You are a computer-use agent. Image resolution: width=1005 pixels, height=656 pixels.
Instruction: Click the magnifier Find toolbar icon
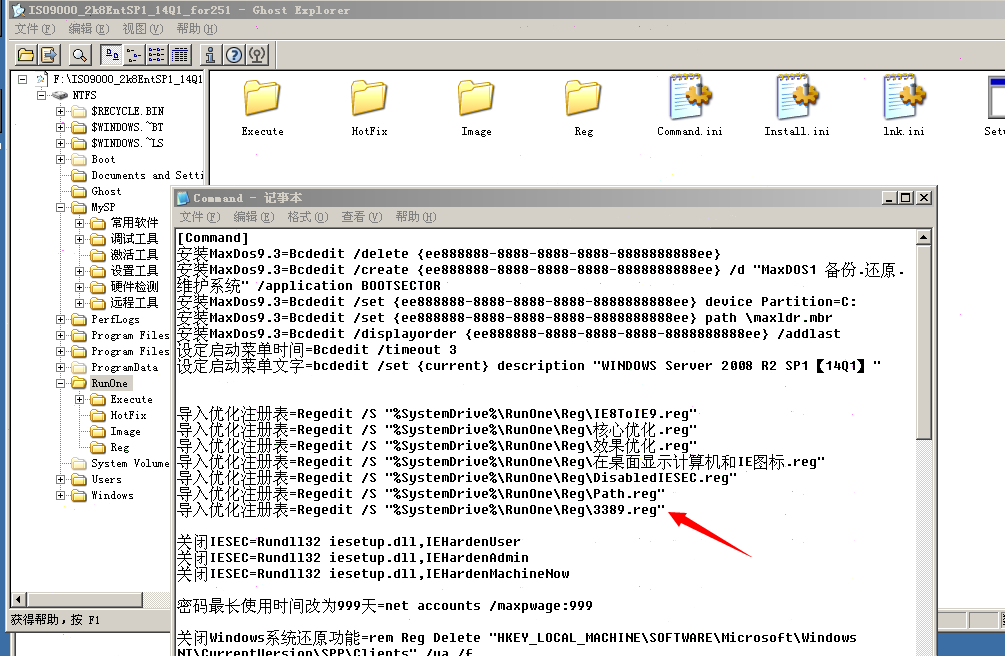pyautogui.click(x=80, y=54)
